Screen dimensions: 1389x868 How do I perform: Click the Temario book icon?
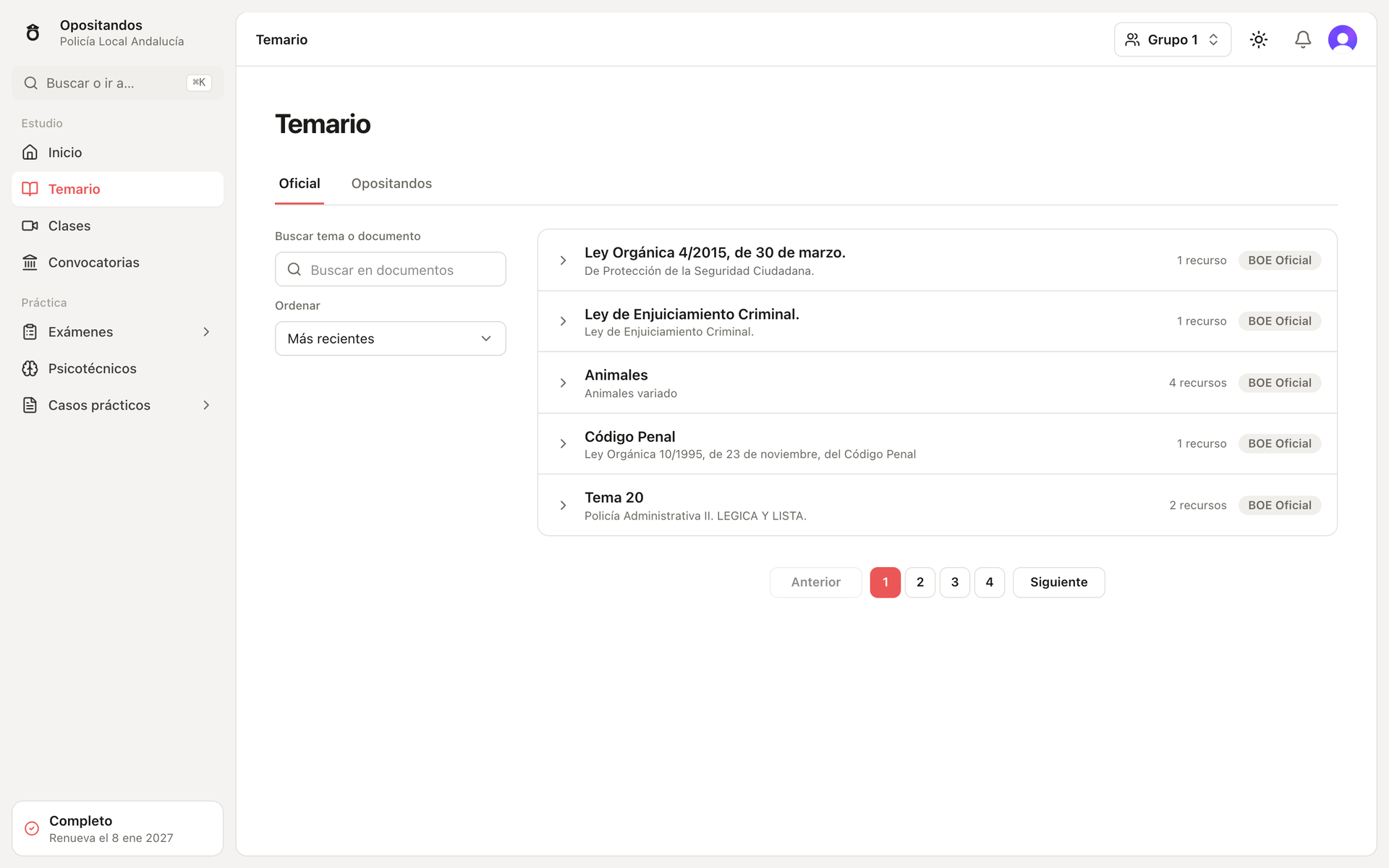[30, 190]
